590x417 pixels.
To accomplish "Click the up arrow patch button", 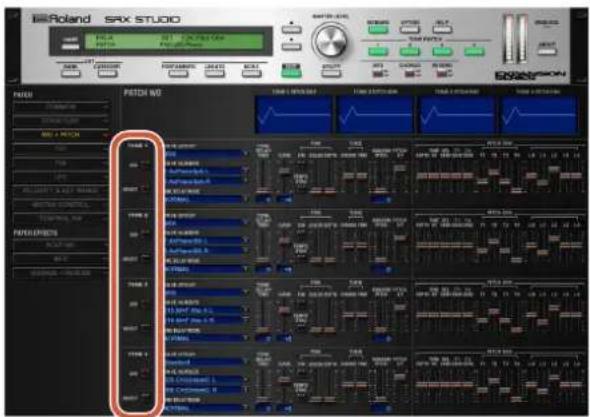I will click(x=292, y=29).
